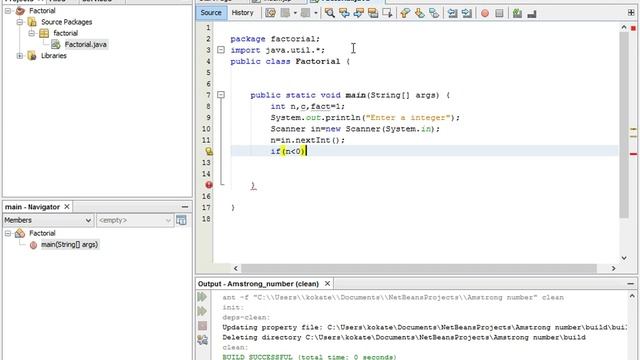Select Factorial.java in project tree
This screenshot has width=640, height=360.
pyautogui.click(x=85, y=44)
